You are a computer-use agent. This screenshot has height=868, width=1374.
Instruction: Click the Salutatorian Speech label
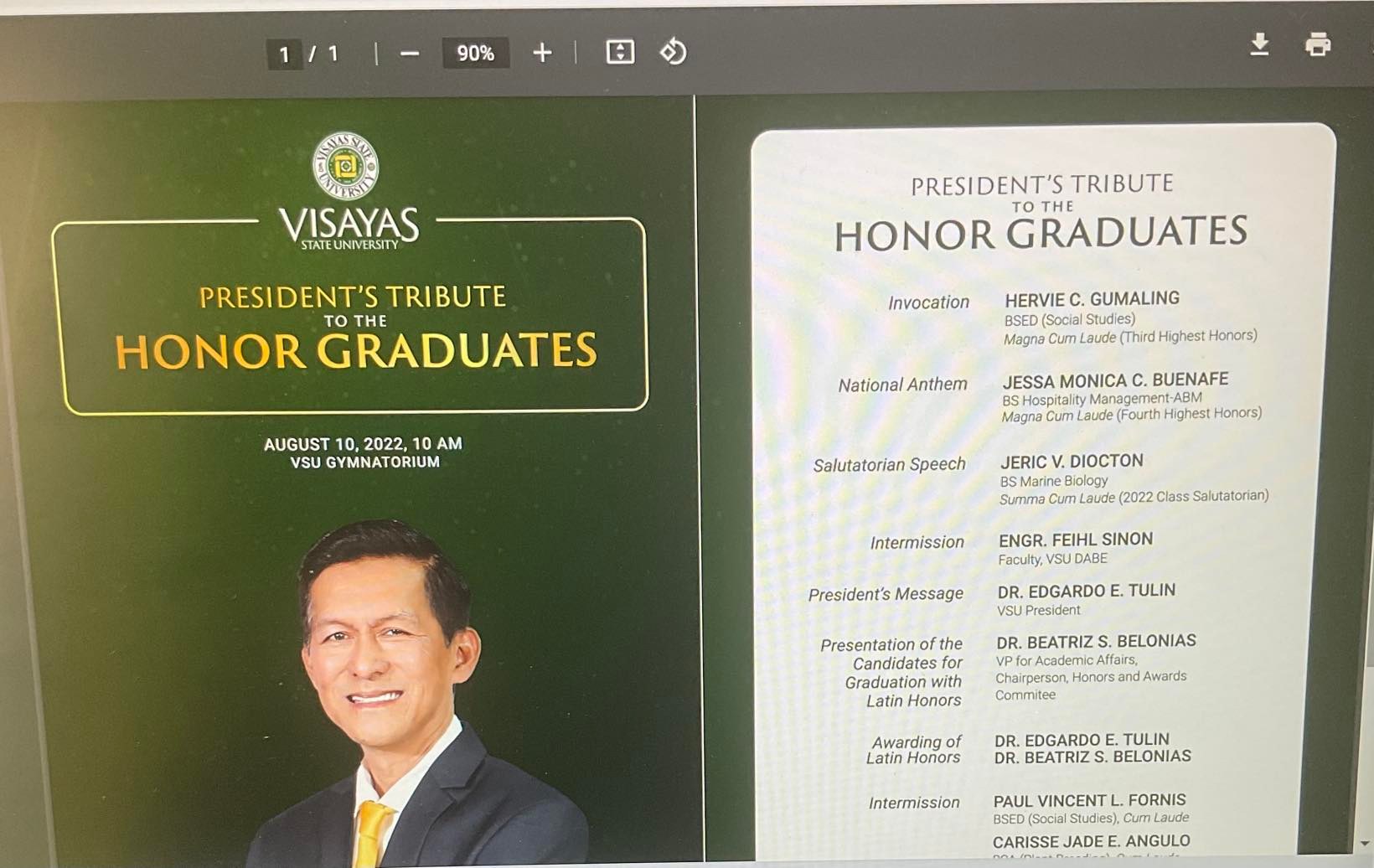[889, 465]
